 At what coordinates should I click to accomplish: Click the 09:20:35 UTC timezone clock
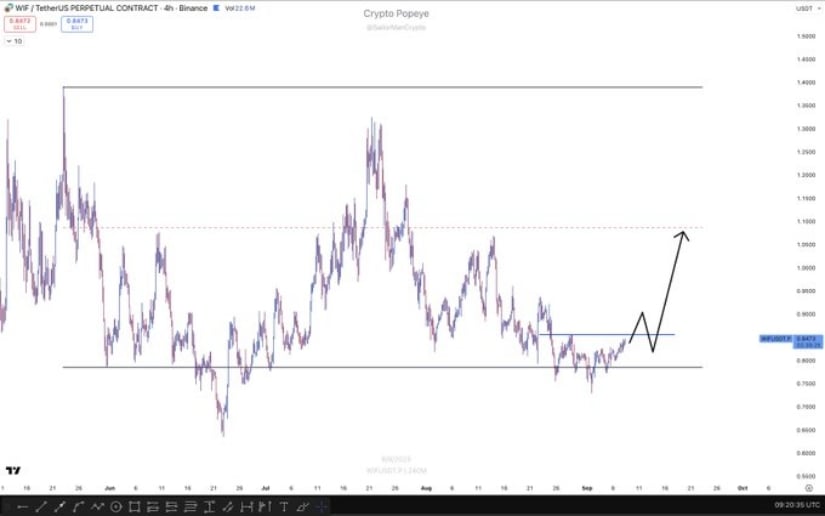click(x=797, y=505)
